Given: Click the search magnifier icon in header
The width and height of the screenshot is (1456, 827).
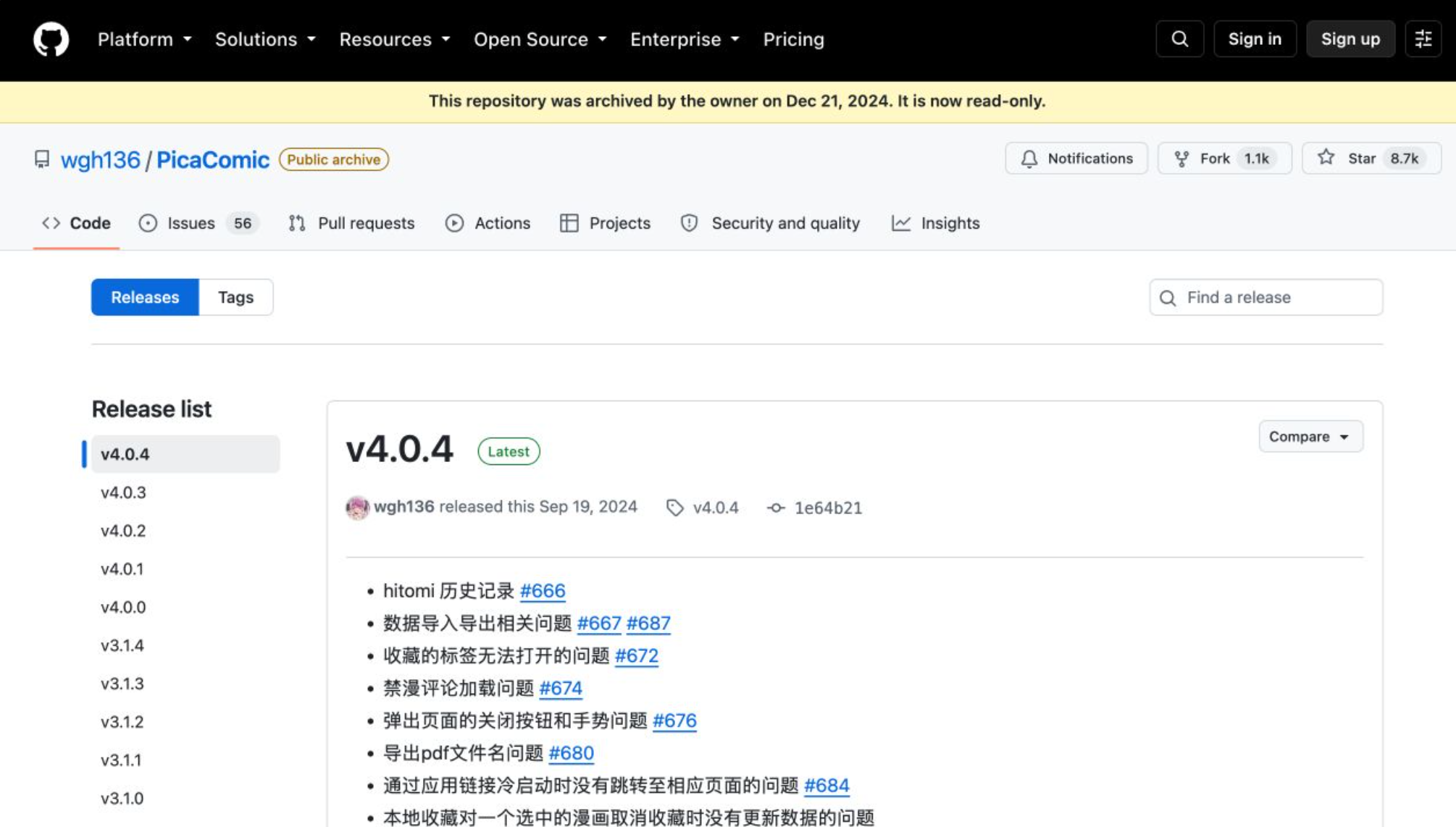Looking at the screenshot, I should (x=1180, y=39).
